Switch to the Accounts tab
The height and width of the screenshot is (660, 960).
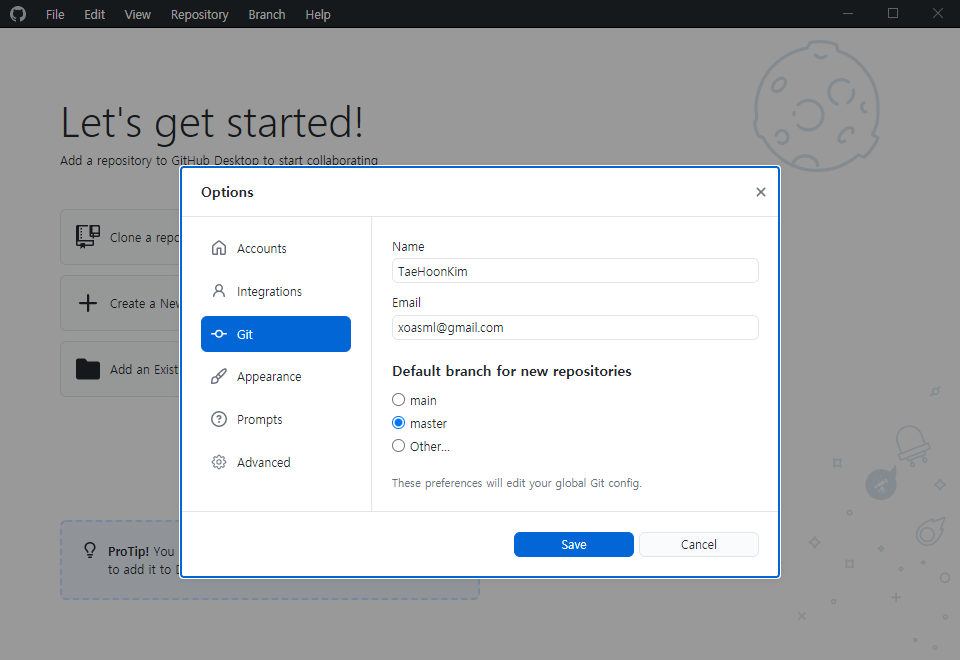click(276, 249)
